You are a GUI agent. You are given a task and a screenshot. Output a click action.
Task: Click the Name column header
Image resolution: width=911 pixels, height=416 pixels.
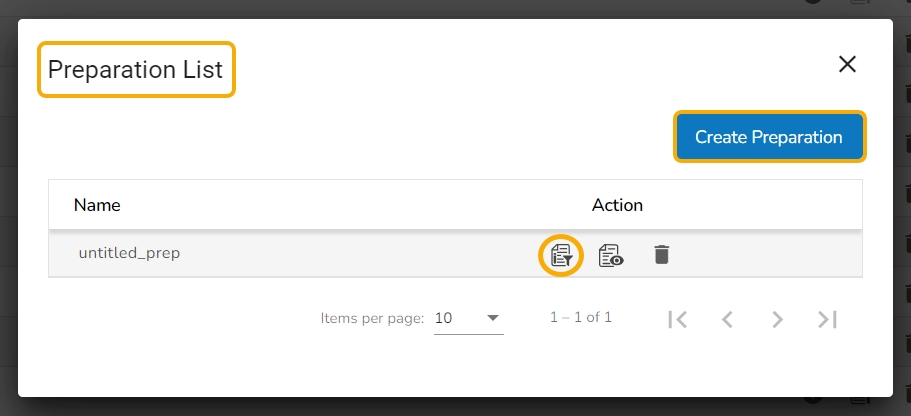coord(97,205)
